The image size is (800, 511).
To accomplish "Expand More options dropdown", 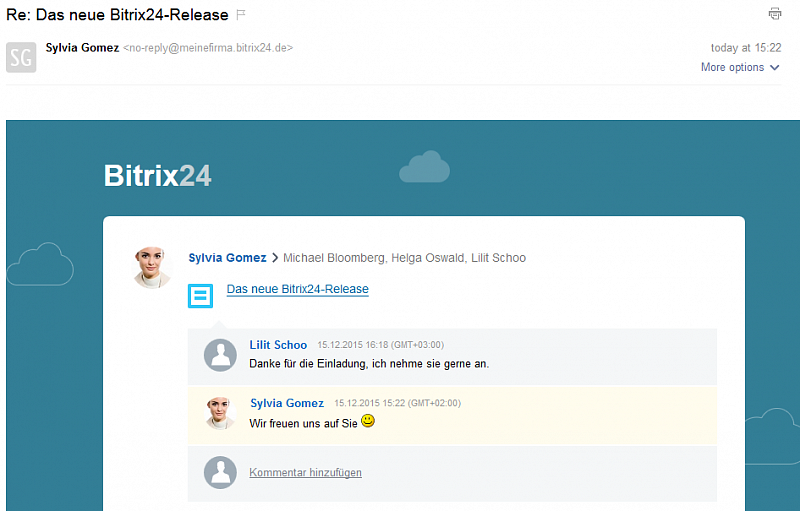I will coord(740,67).
